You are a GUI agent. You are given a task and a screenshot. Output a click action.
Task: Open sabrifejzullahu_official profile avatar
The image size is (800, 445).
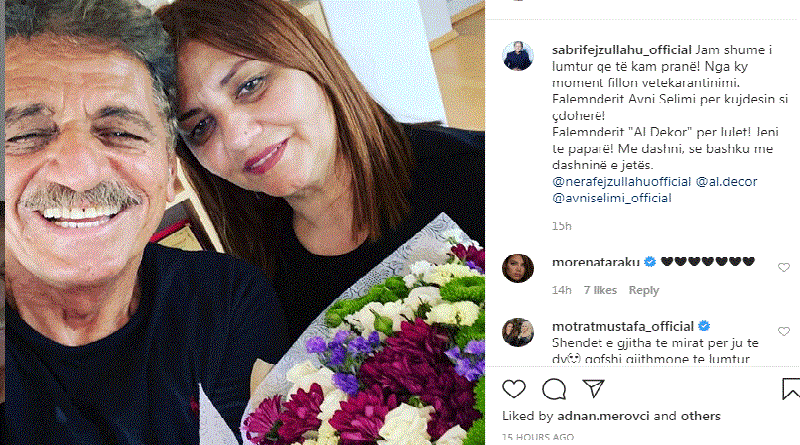(x=518, y=56)
